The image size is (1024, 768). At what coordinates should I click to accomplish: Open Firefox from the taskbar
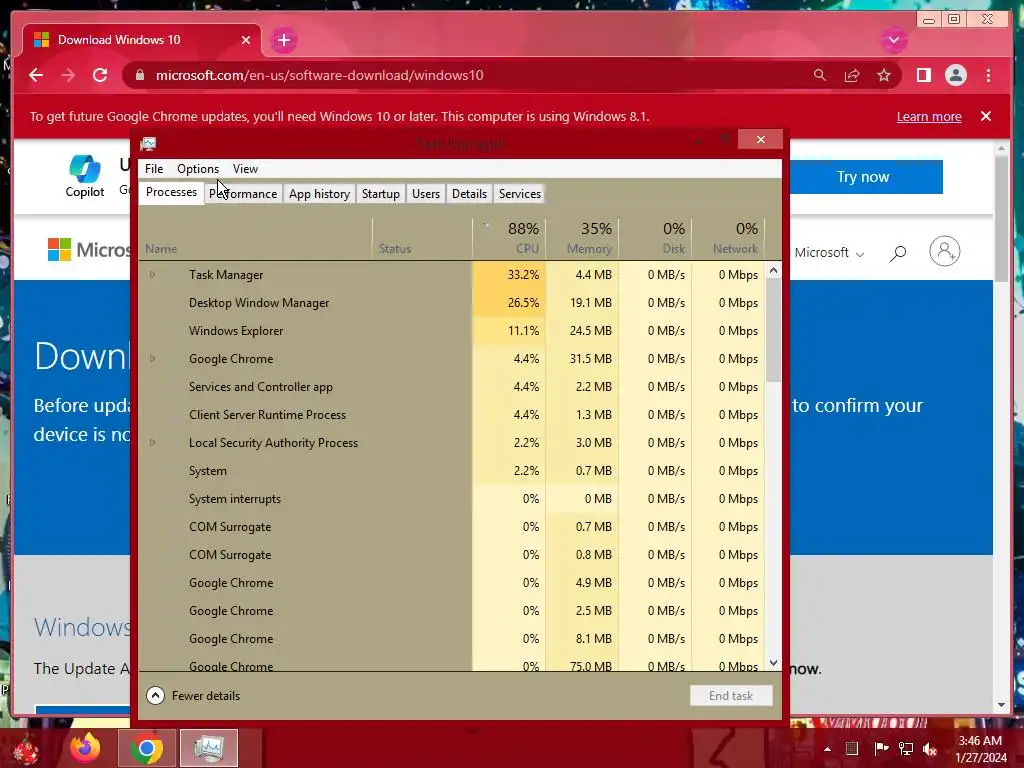[85, 748]
